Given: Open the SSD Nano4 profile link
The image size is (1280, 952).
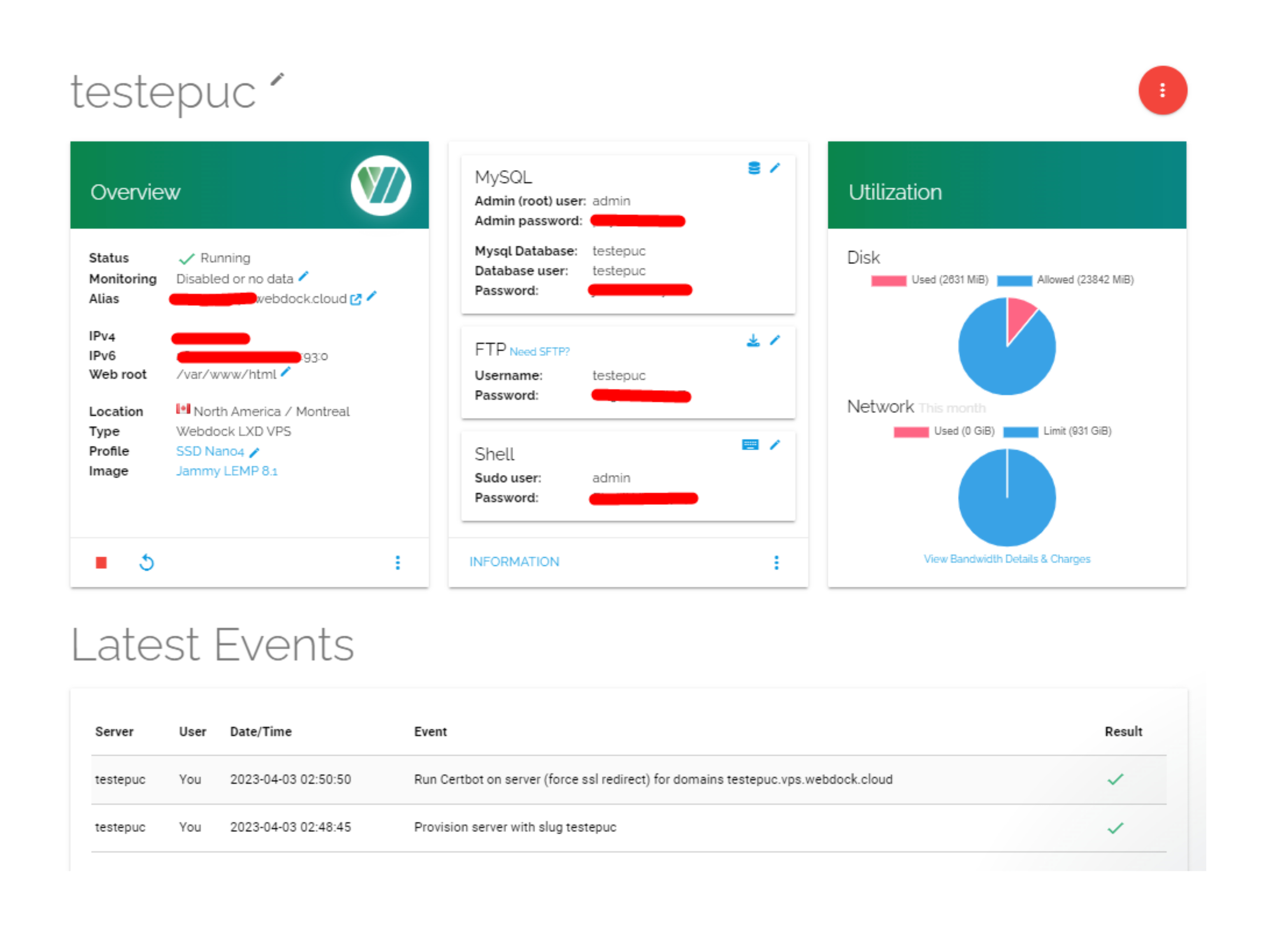Looking at the screenshot, I should 210,451.
